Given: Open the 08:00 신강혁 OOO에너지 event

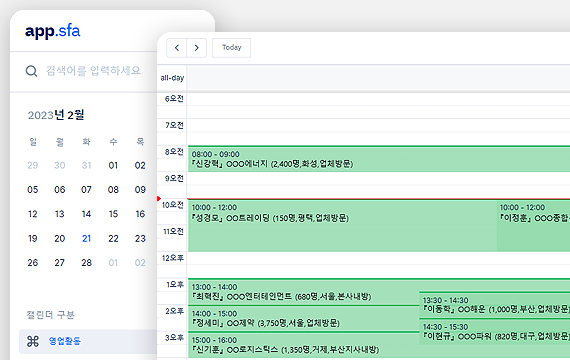Looking at the screenshot, I should (379, 159).
